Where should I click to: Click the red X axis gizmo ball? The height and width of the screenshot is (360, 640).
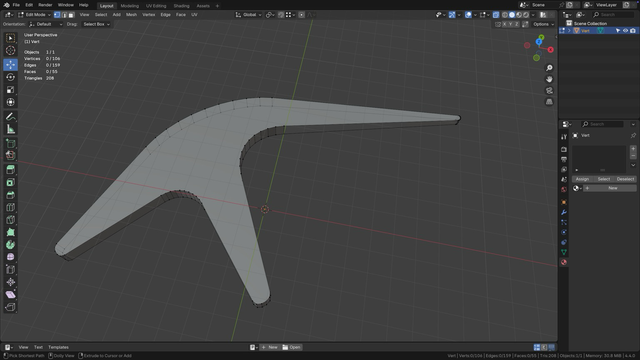(x=551, y=50)
